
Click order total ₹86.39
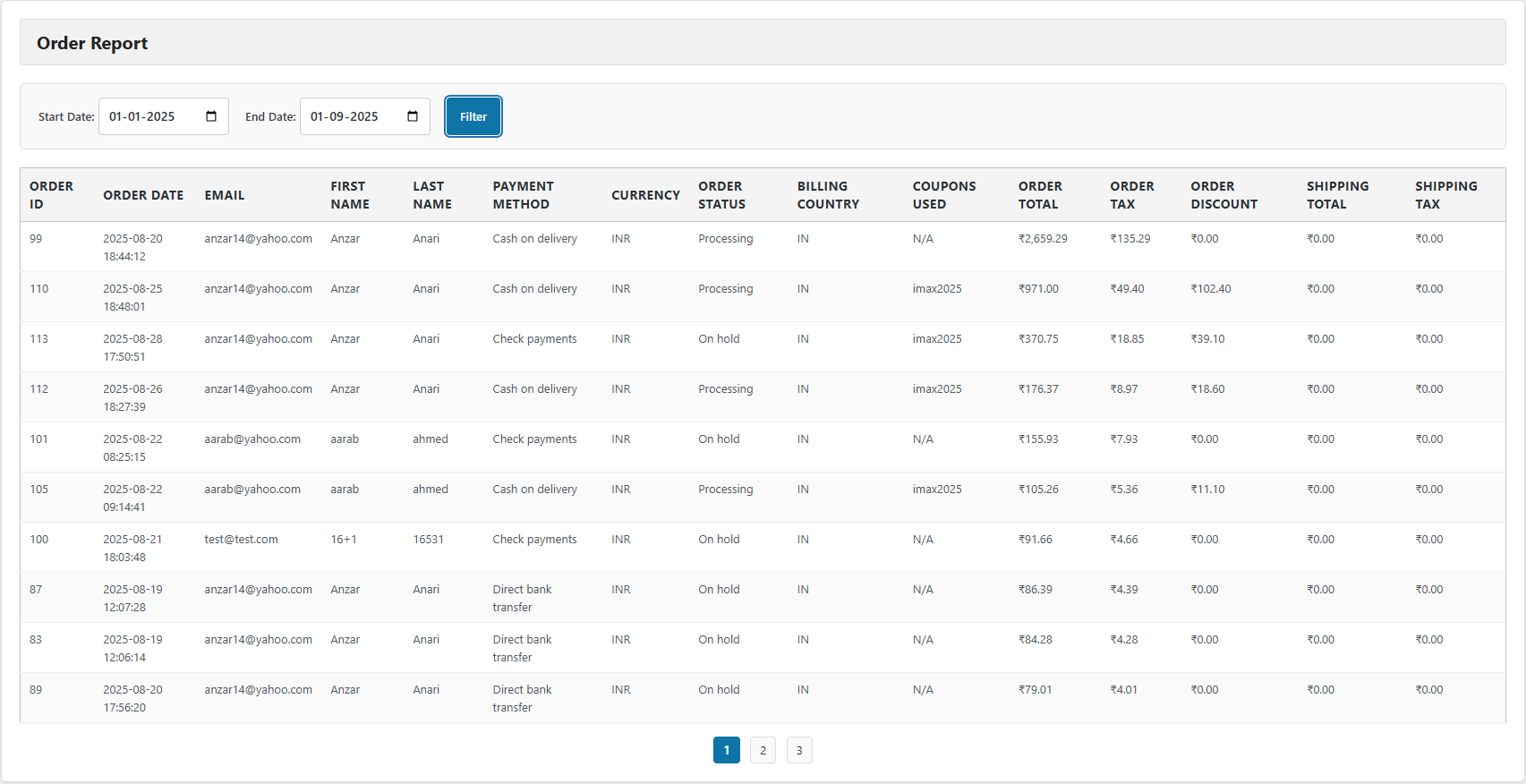[1035, 590]
